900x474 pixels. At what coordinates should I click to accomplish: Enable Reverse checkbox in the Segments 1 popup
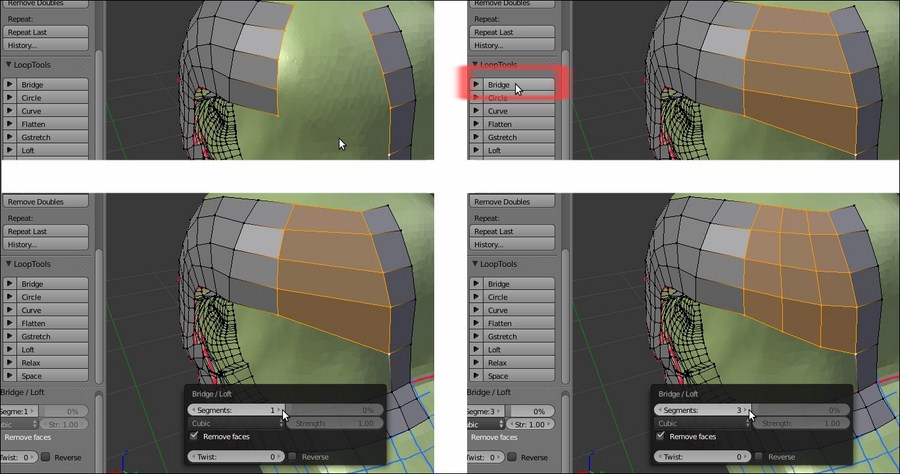pyautogui.click(x=293, y=457)
